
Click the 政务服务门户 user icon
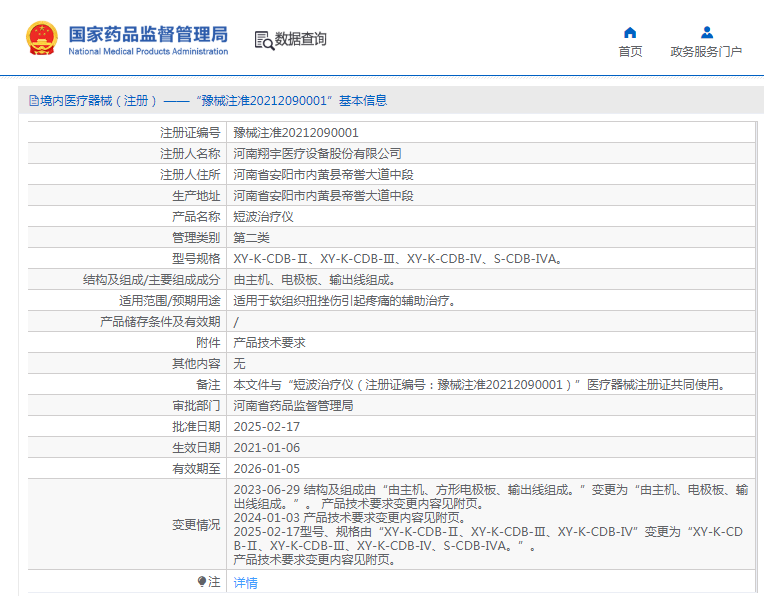click(707, 33)
